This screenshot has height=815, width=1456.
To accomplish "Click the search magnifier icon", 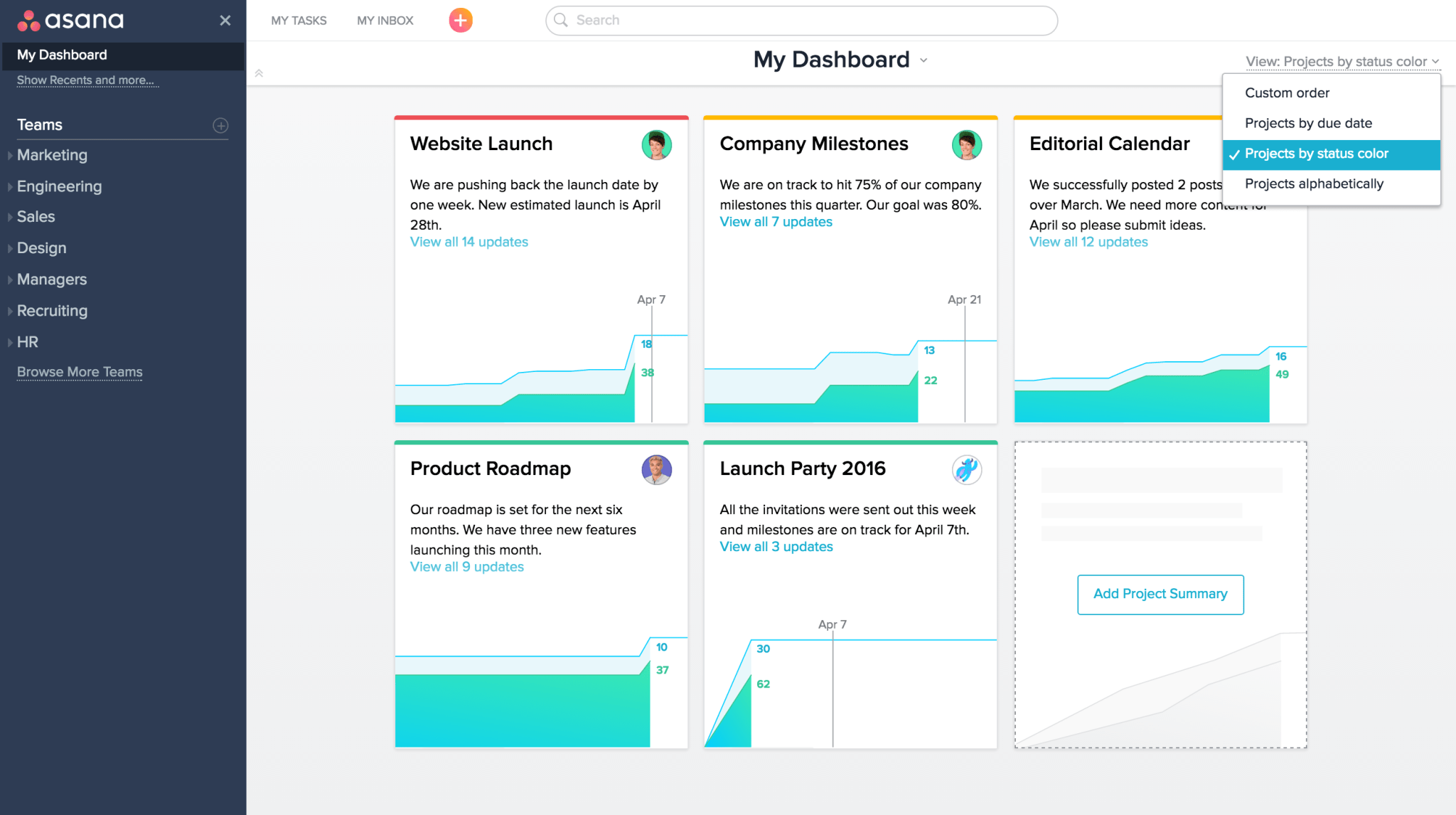I will click(x=561, y=20).
